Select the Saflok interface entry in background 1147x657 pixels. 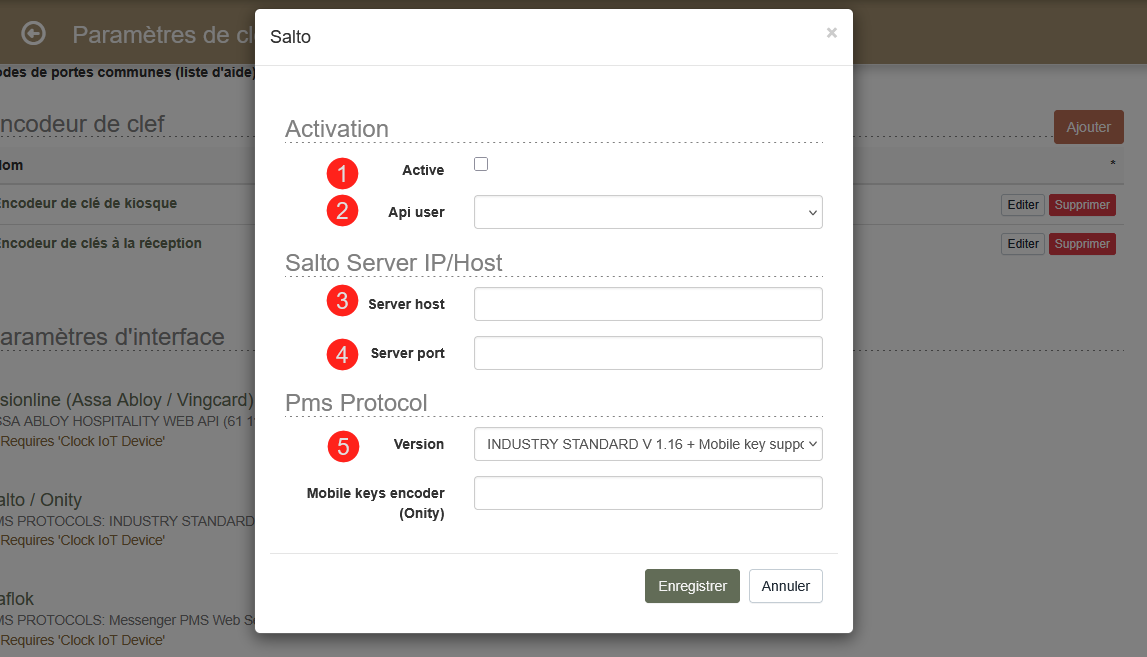[x=17, y=598]
